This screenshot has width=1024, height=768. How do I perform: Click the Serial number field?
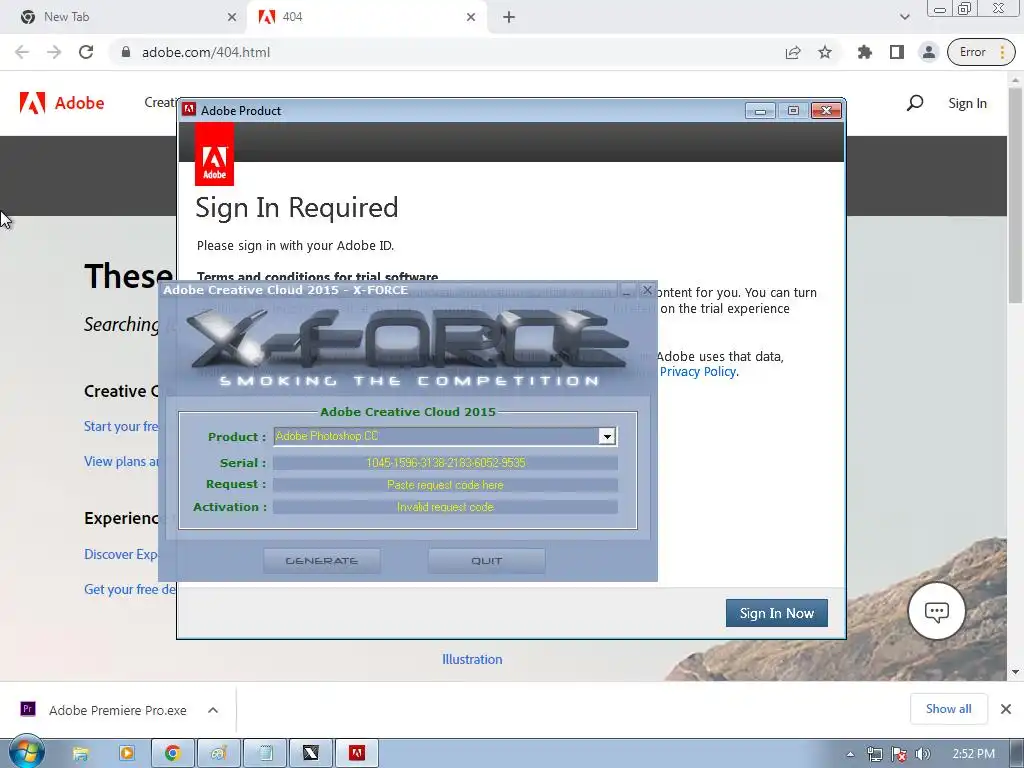click(x=445, y=463)
